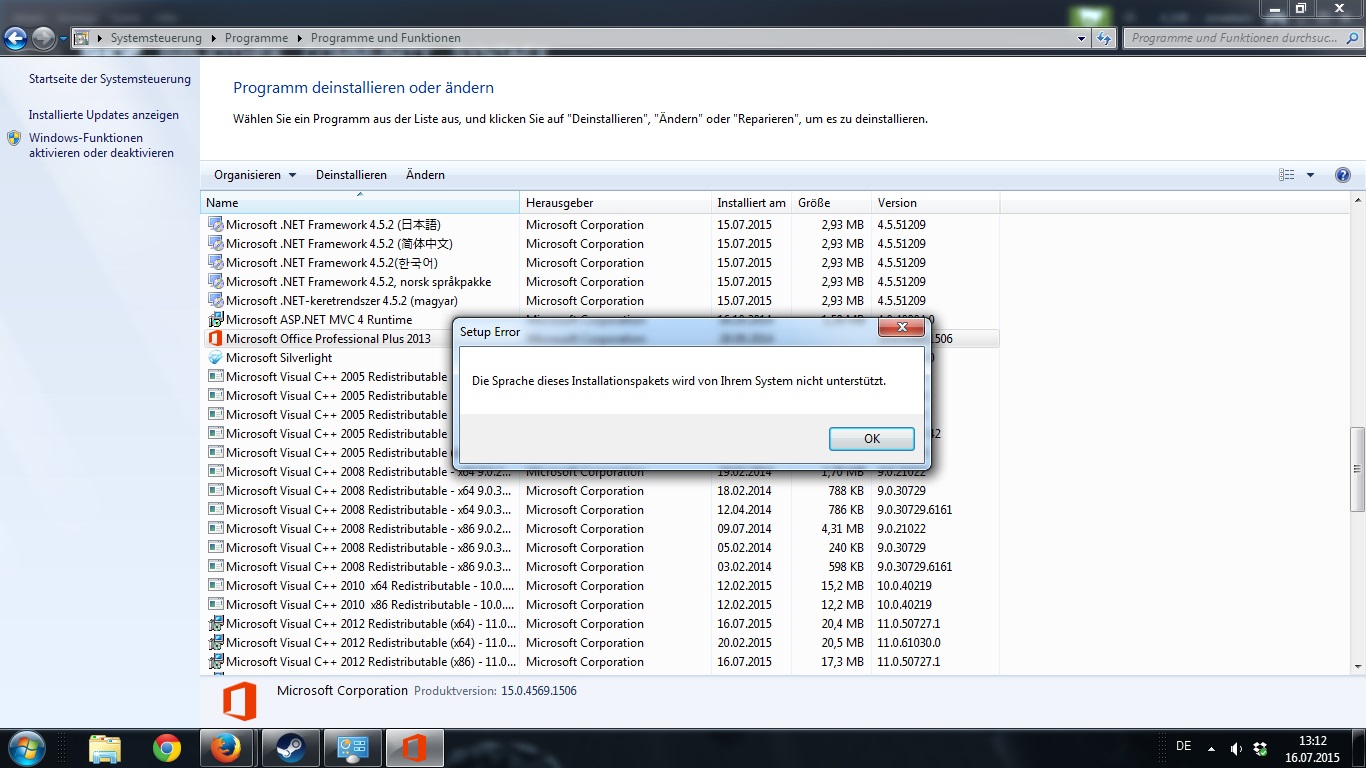Screen dimensions: 1366x768
Task: Open Firefox from the taskbar
Action: point(227,748)
